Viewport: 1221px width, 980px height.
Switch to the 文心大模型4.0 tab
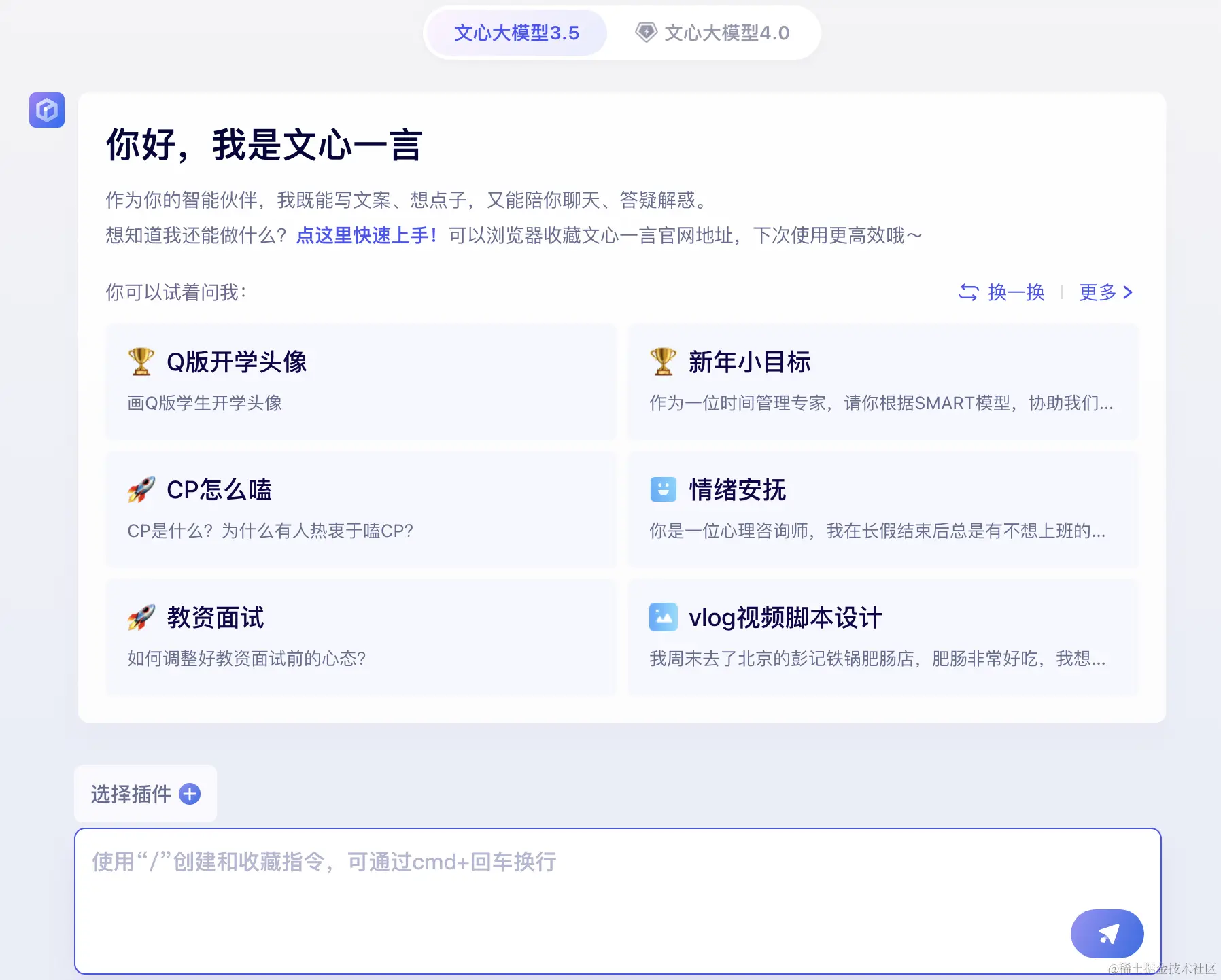(712, 33)
